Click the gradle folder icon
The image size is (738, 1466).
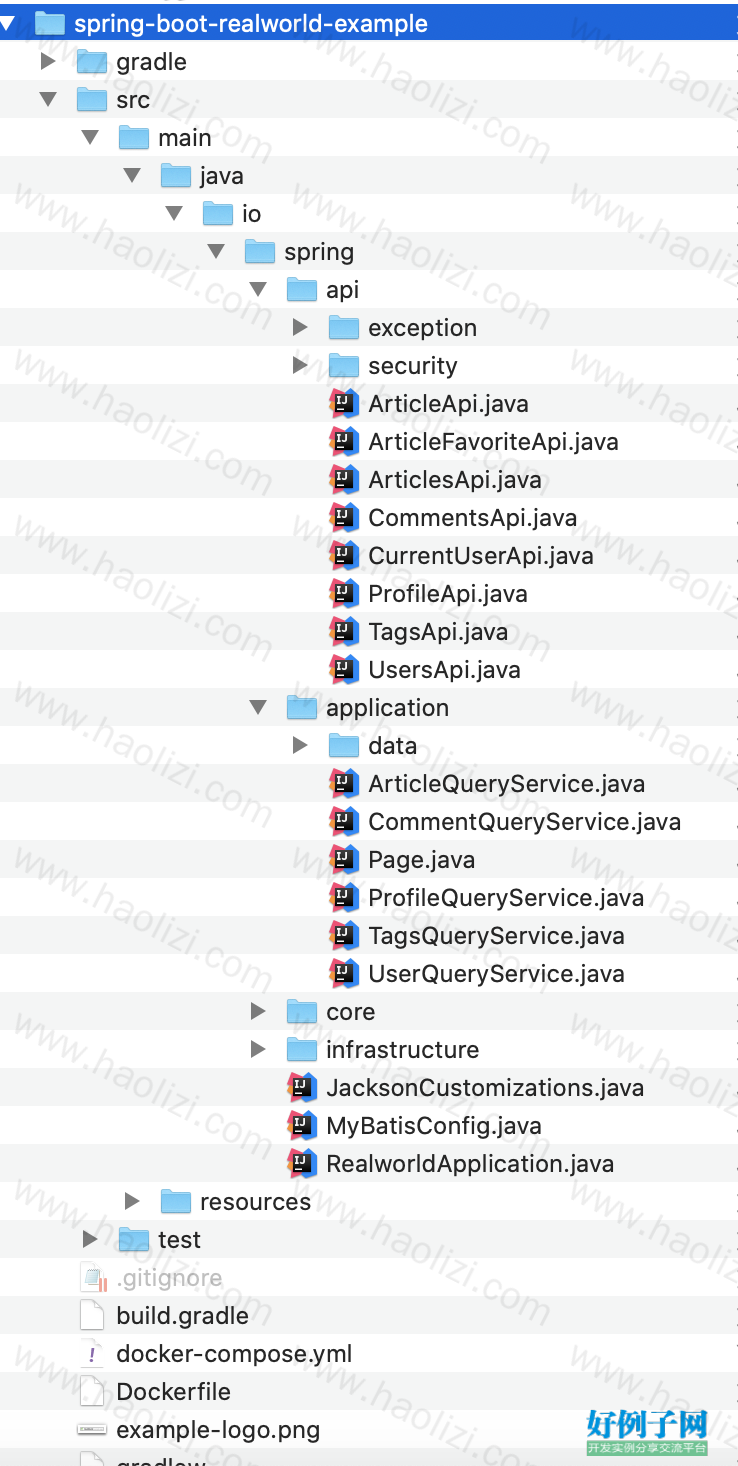[x=92, y=62]
